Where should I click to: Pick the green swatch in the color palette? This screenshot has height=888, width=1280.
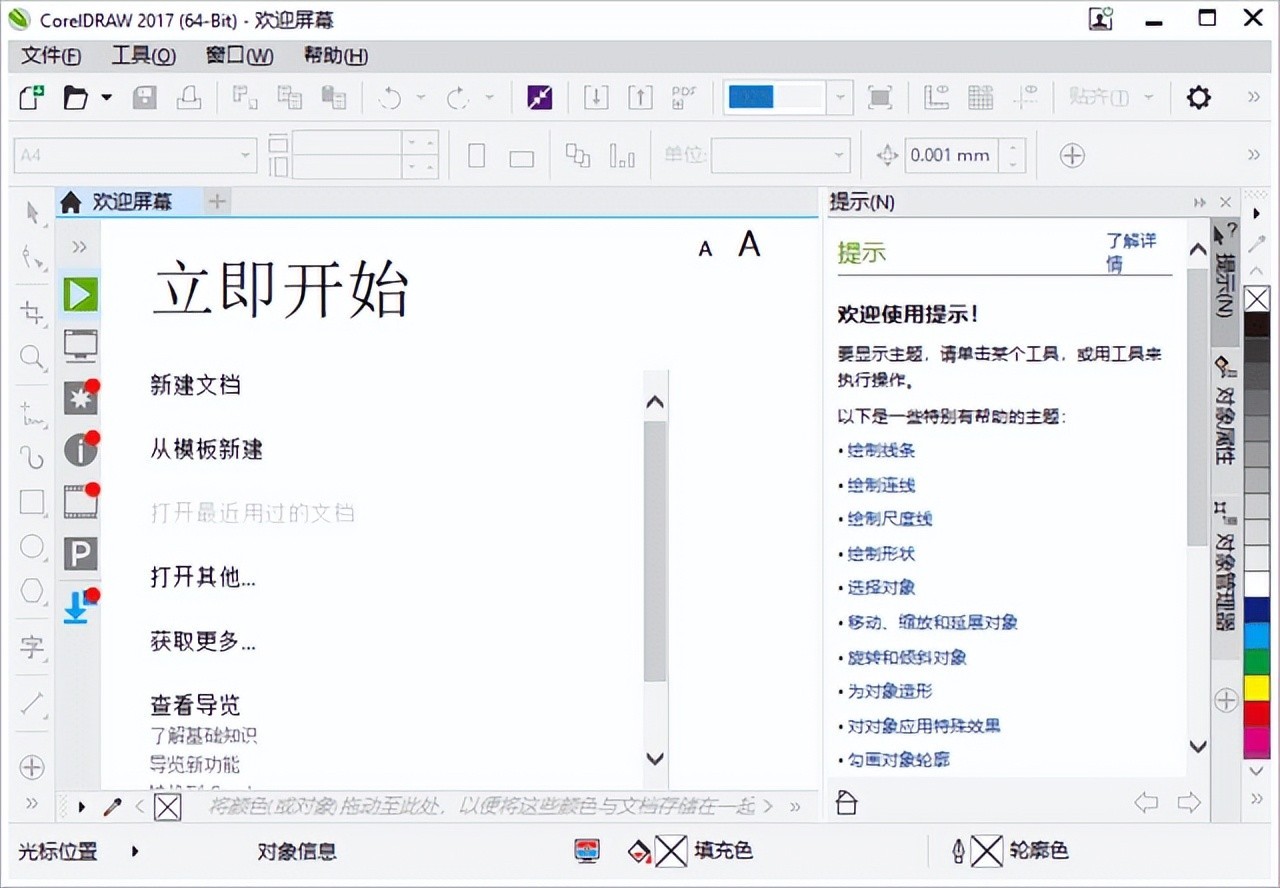tap(1257, 662)
